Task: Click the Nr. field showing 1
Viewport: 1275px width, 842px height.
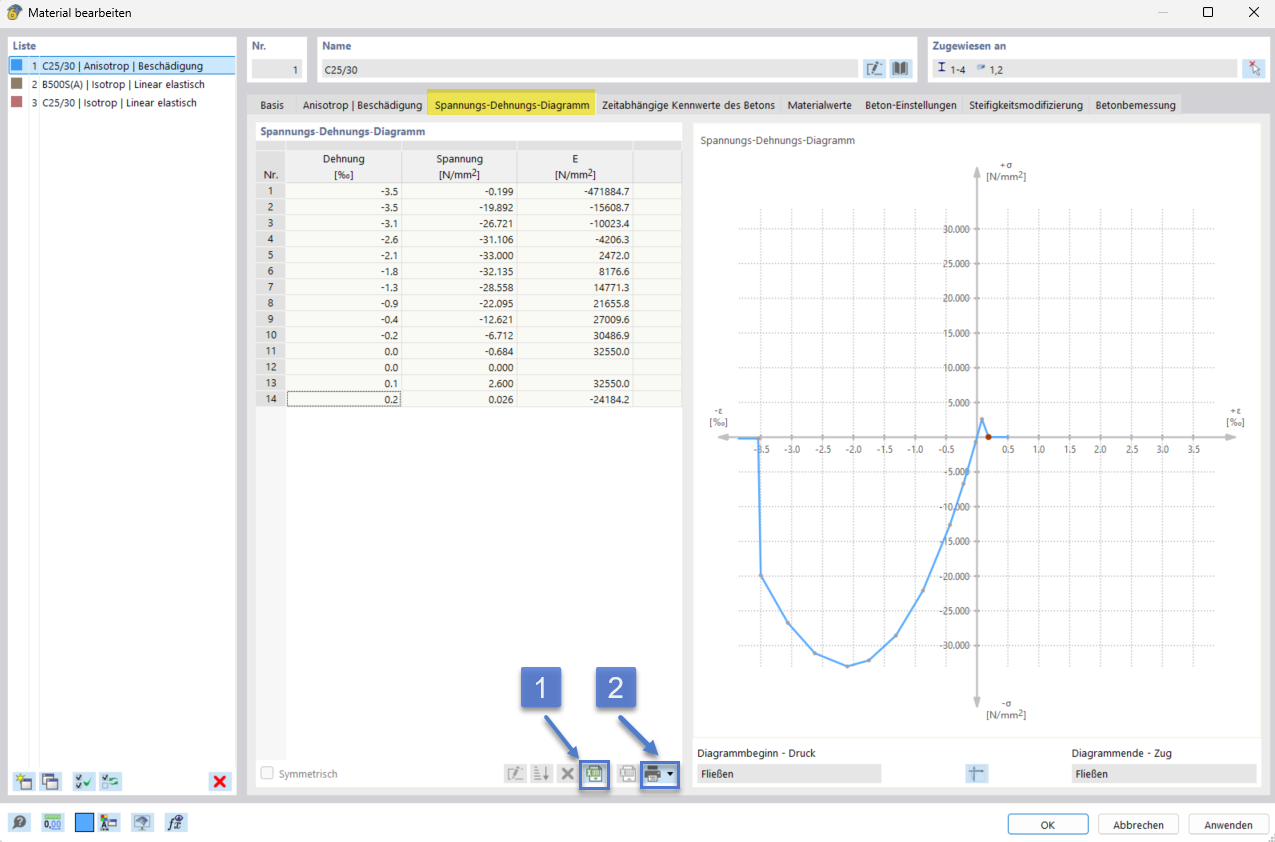Action: [x=277, y=69]
